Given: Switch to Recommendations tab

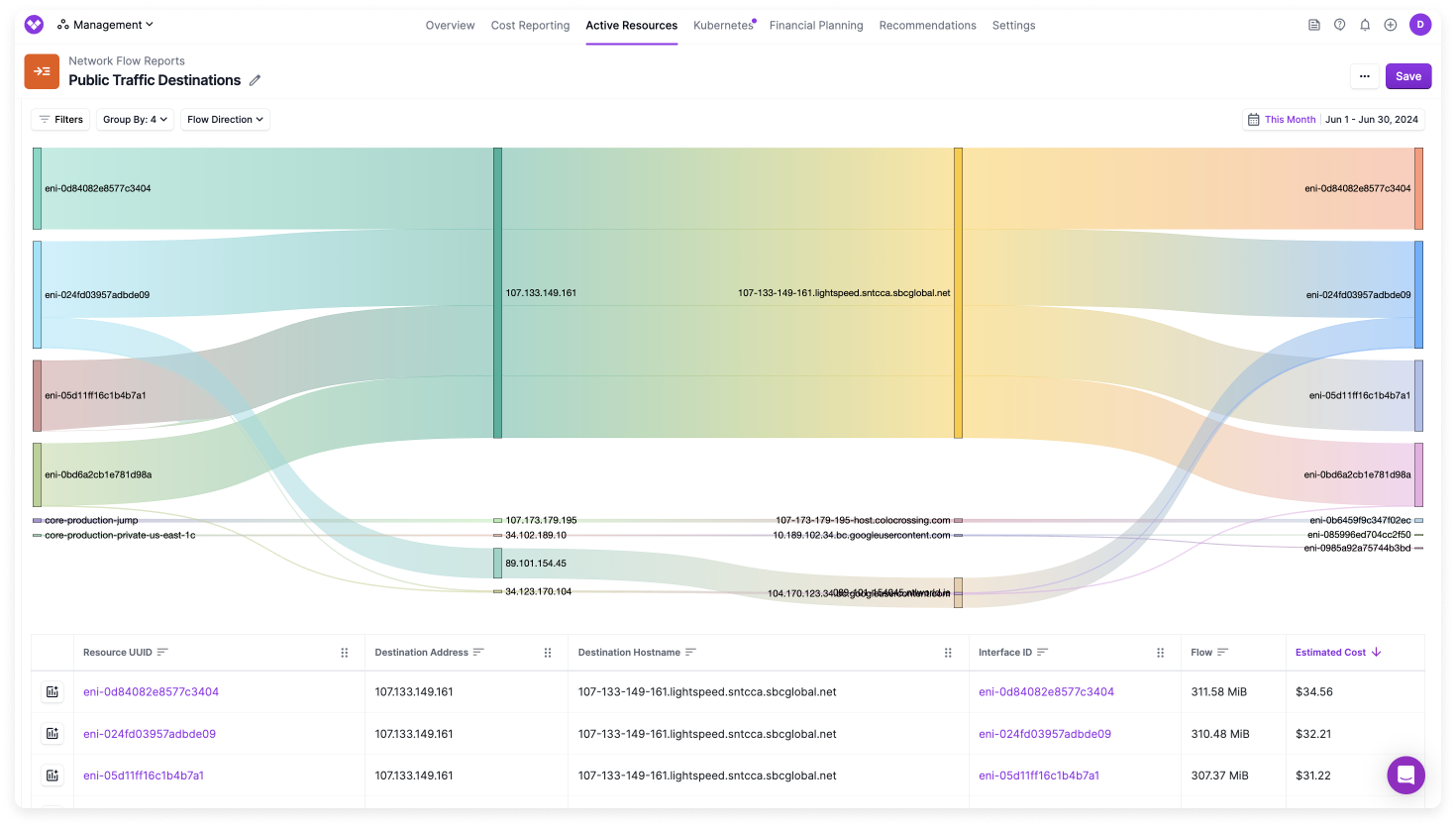Looking at the screenshot, I should click(x=928, y=26).
